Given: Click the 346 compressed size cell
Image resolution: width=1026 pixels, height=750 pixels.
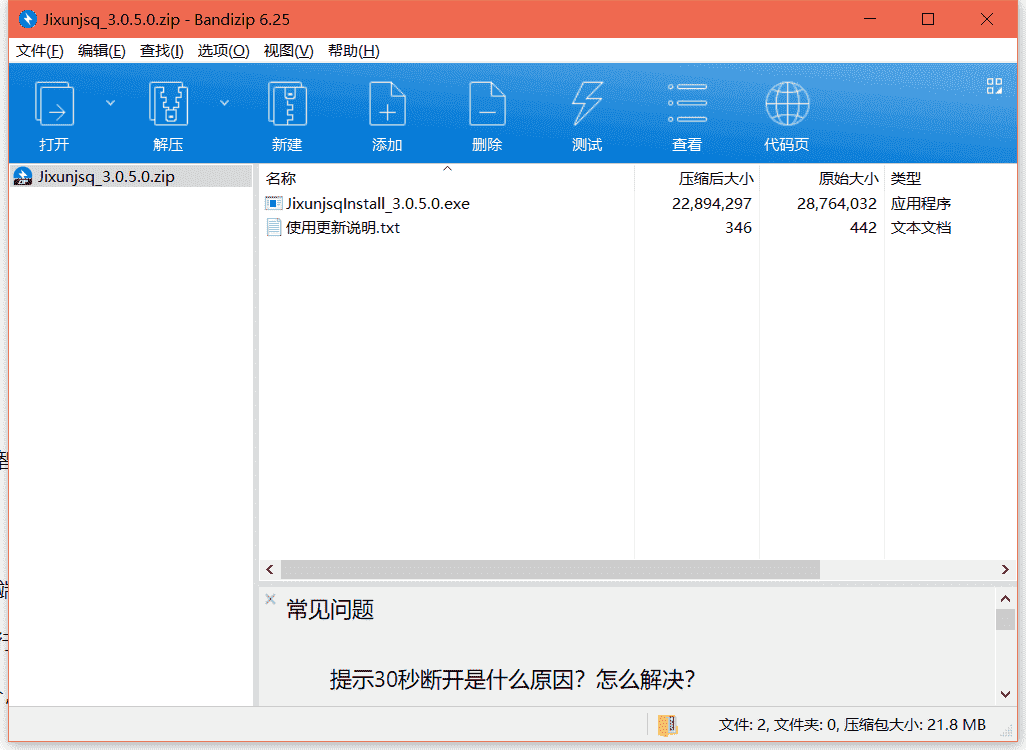Looking at the screenshot, I should click(738, 228).
